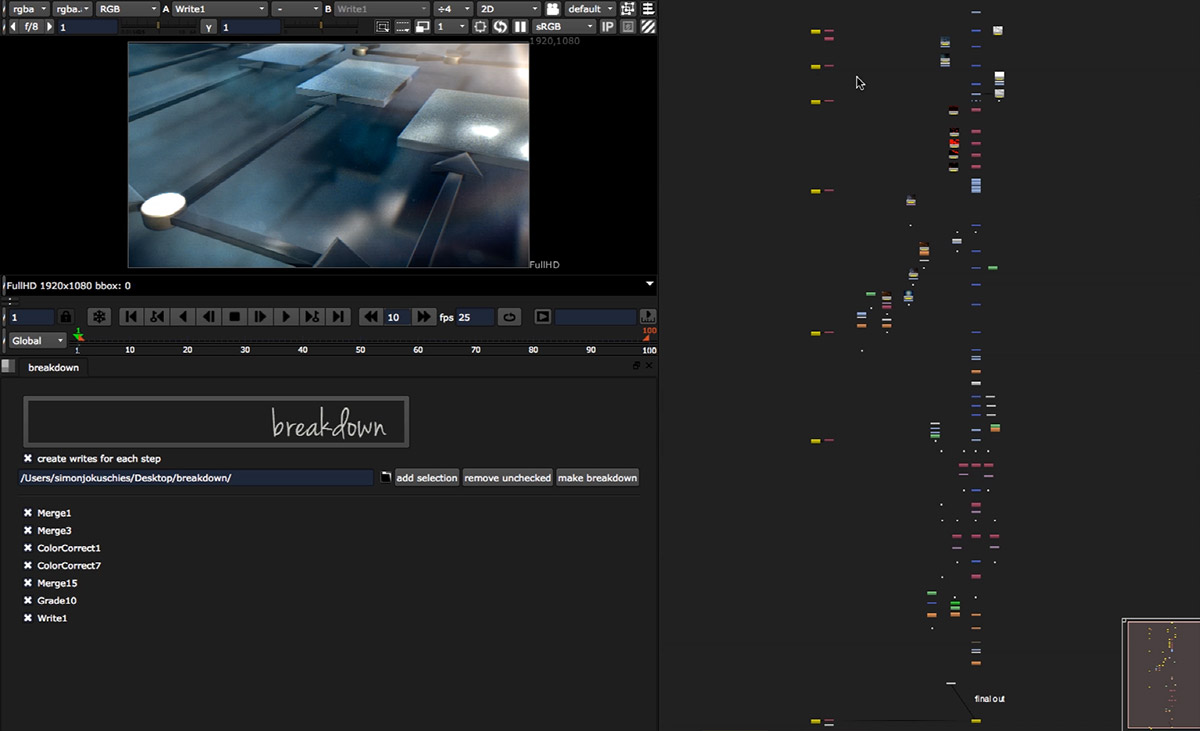Click the loop playback mode icon

[x=509, y=317]
